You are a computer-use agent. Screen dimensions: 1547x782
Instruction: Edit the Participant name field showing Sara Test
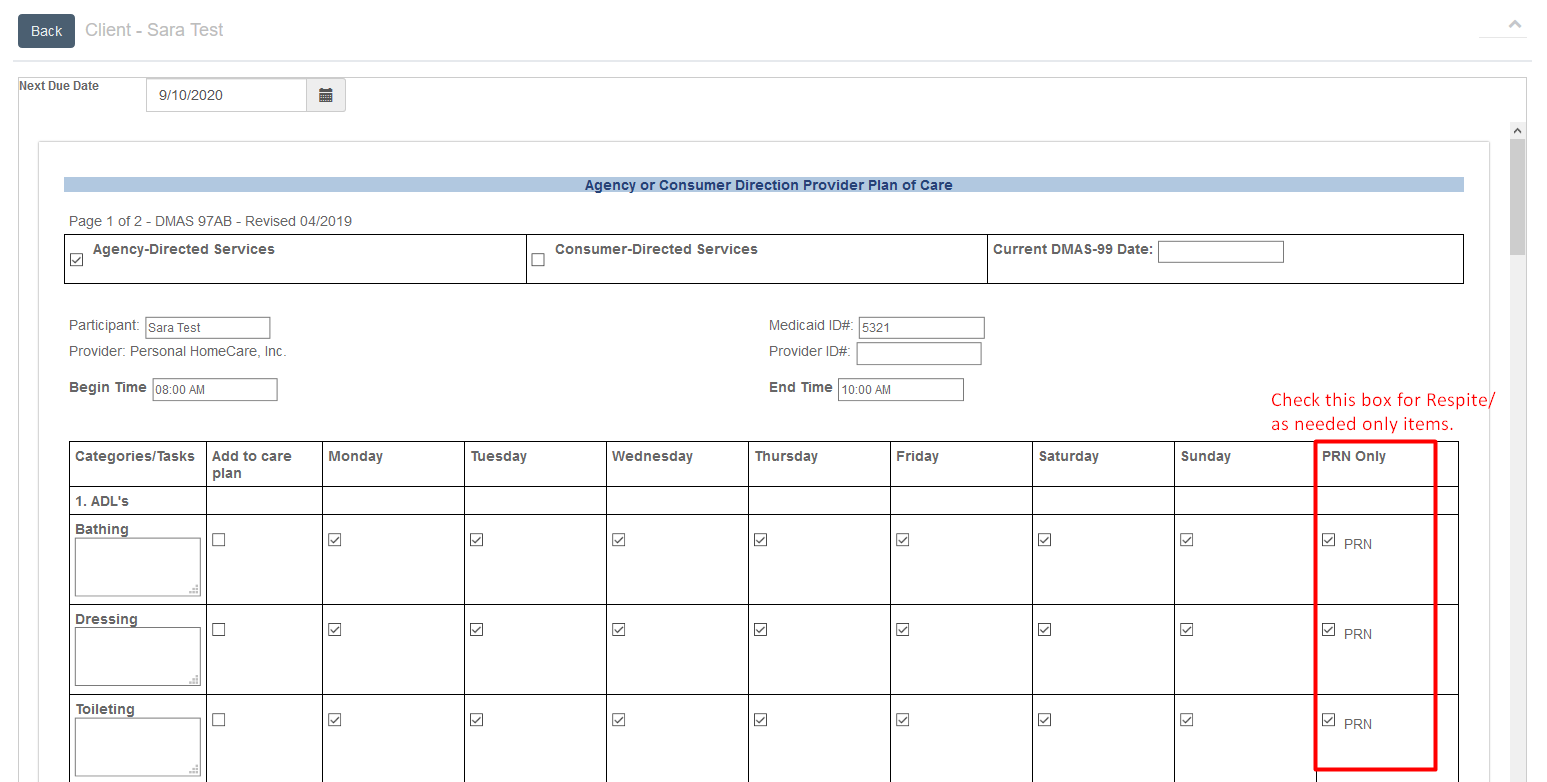pyautogui.click(x=207, y=327)
